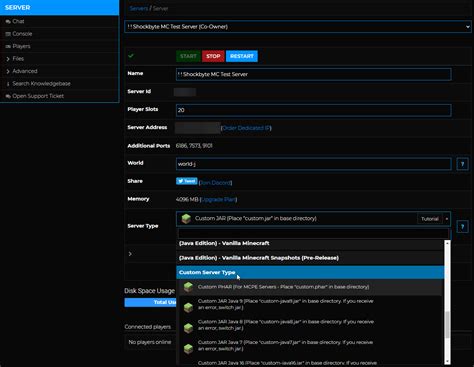Open Support Ticket in sidebar
The height and width of the screenshot is (367, 474).
[38, 96]
